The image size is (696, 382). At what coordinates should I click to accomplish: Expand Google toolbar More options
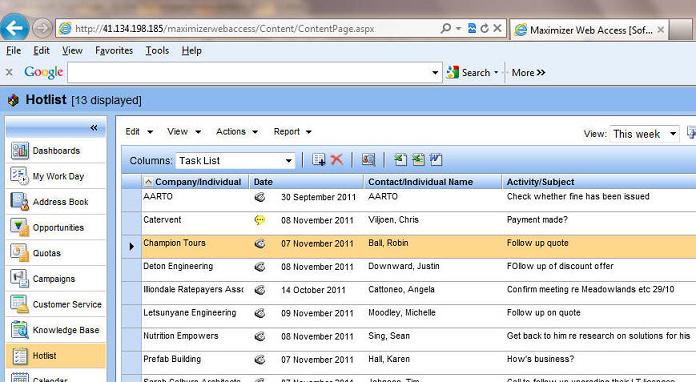[x=528, y=72]
